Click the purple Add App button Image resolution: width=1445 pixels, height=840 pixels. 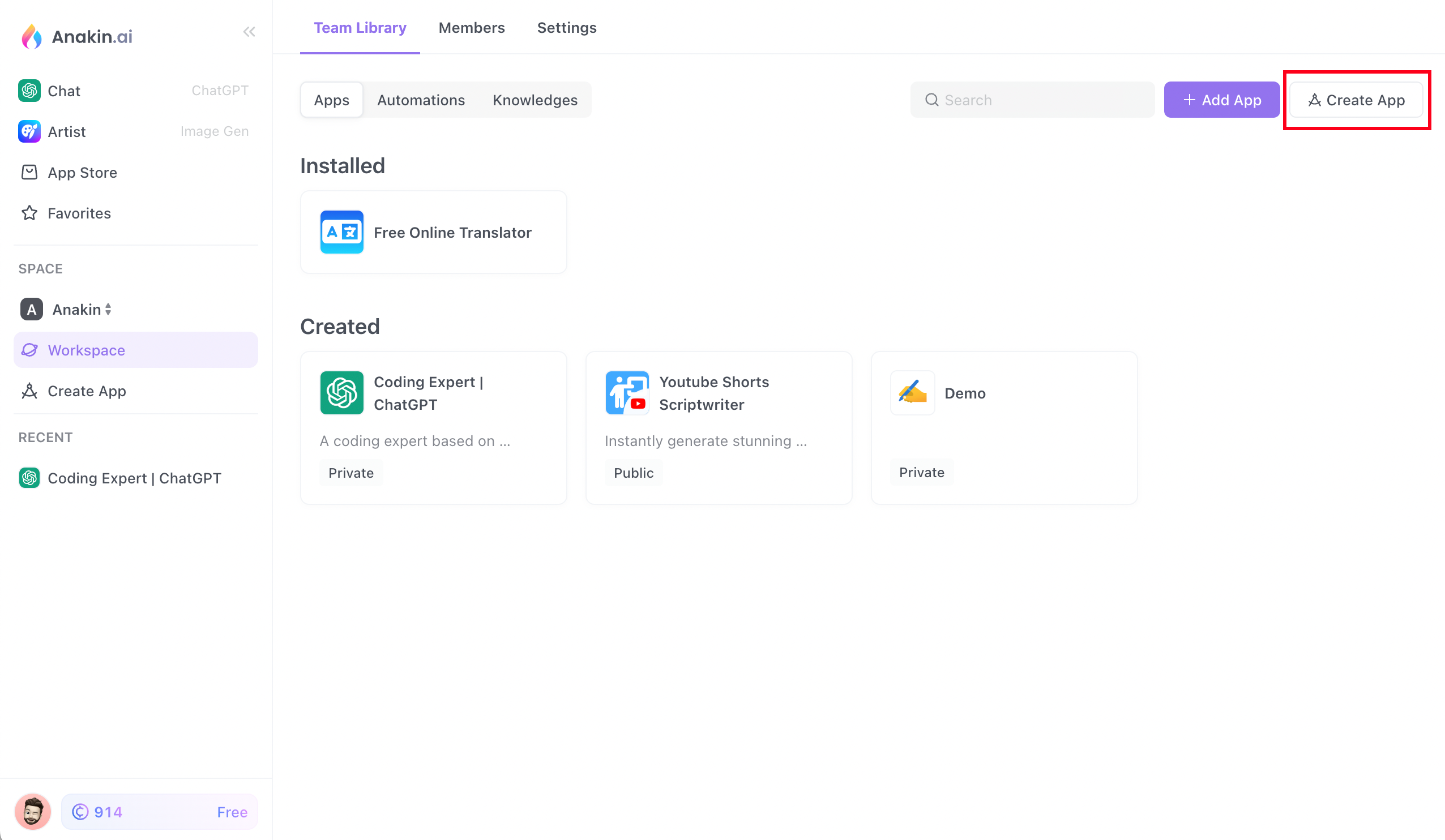pos(1221,100)
